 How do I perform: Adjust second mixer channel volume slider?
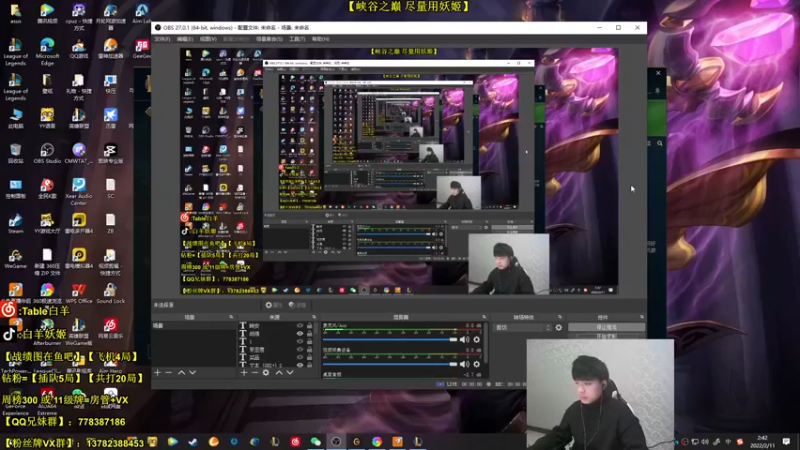[390, 364]
